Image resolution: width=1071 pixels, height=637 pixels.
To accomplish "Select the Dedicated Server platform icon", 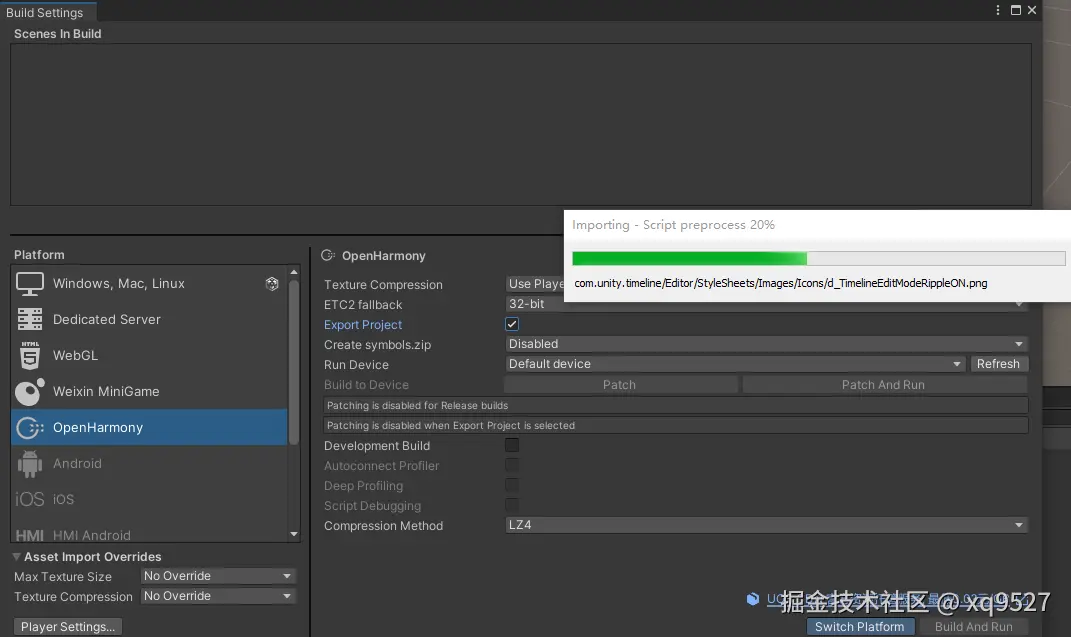I will tap(29, 320).
